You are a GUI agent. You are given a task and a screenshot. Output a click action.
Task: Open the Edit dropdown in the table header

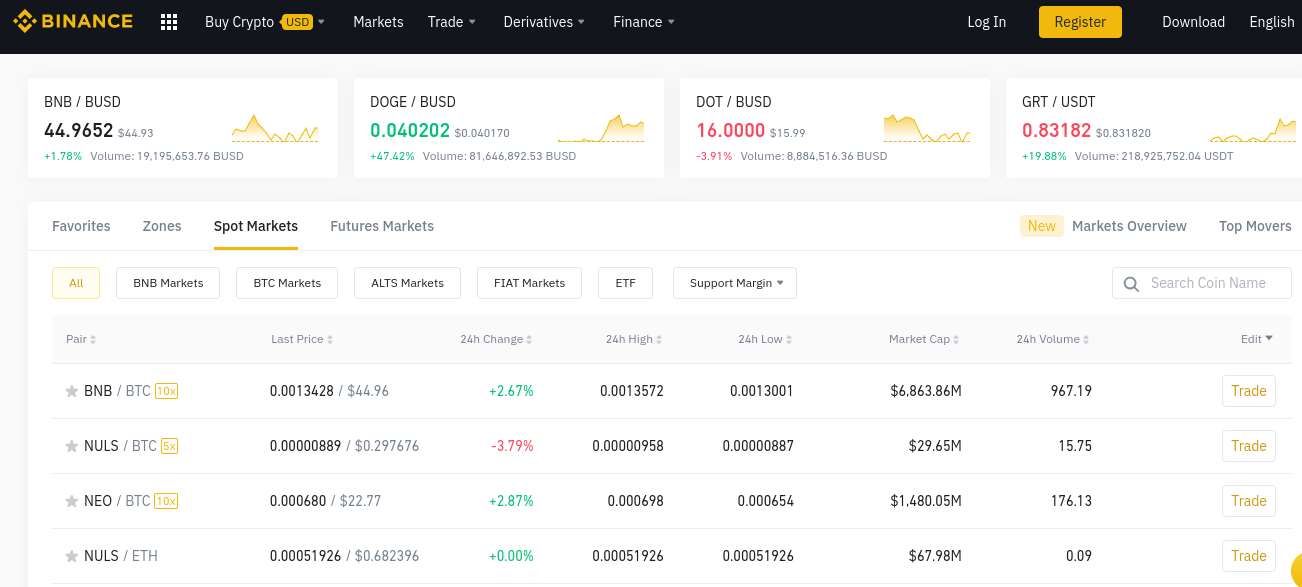(1256, 339)
